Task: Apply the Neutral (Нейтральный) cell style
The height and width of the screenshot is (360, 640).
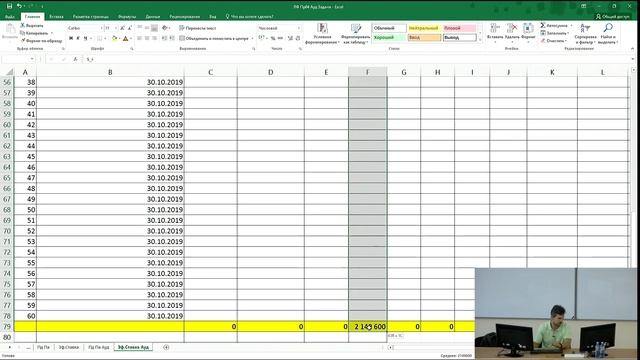Action: tap(424, 28)
